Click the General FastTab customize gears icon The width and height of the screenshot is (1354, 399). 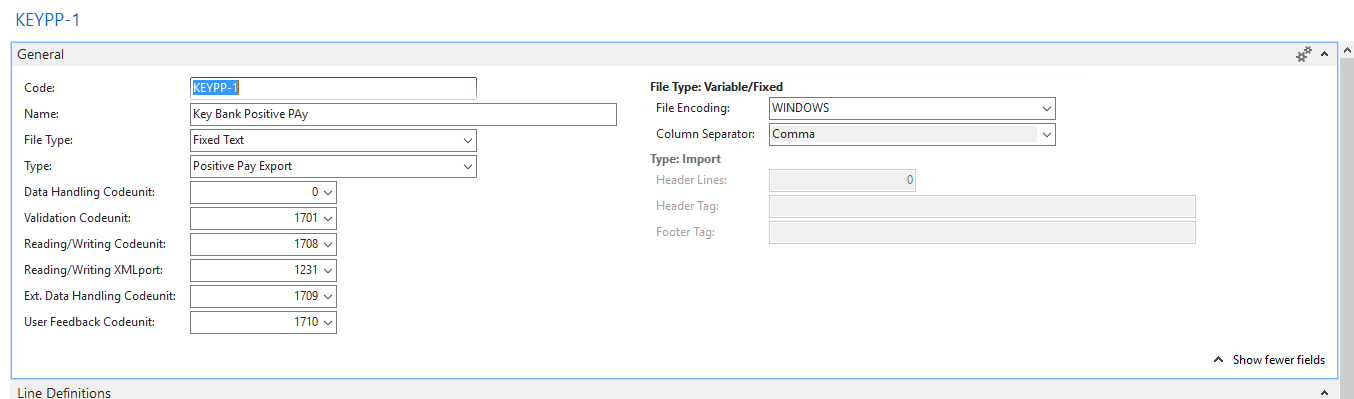click(x=1304, y=55)
